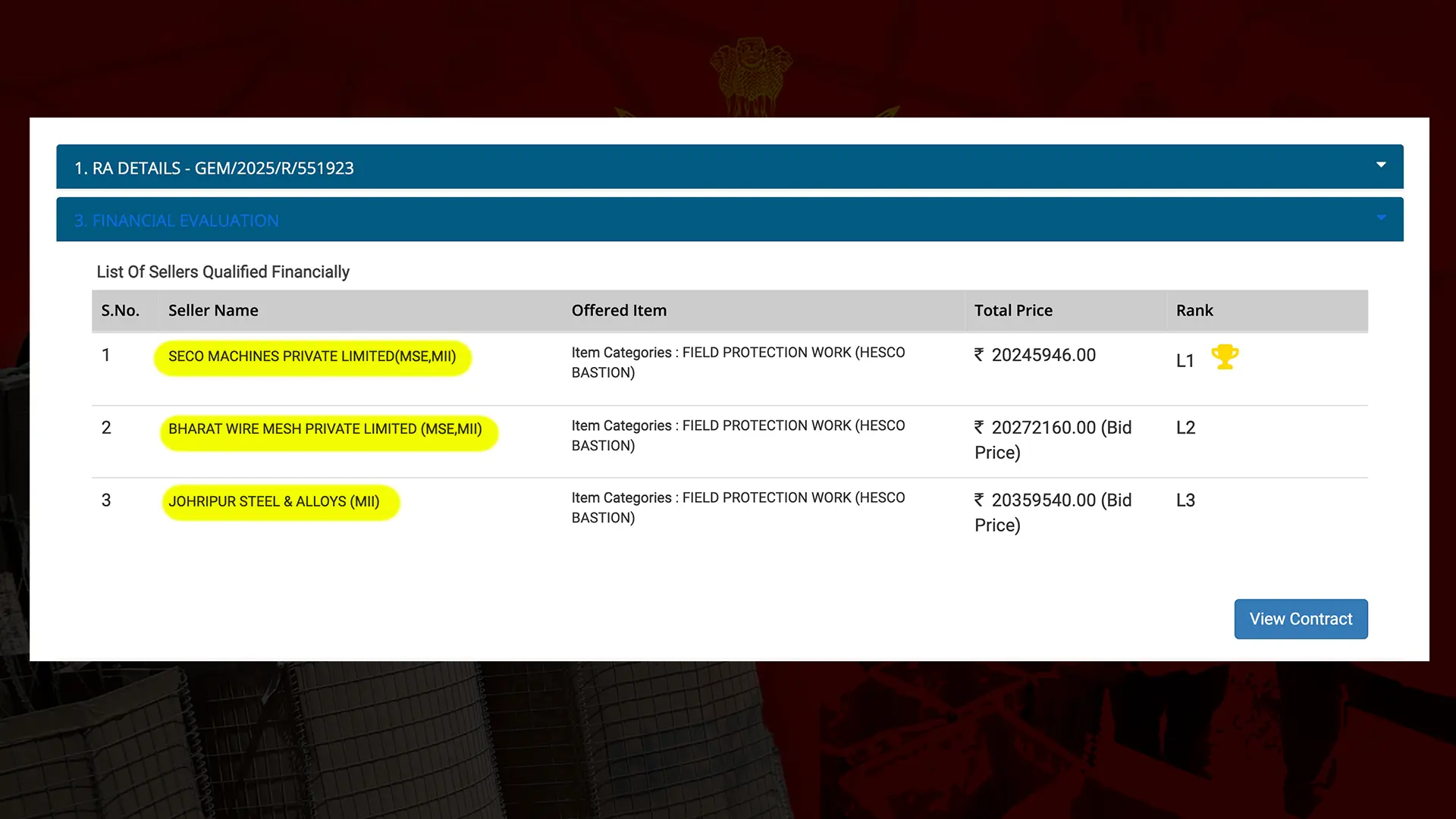The height and width of the screenshot is (819, 1456).
Task: Click the List Of Sellers Qualified Financially heading
Action: click(x=223, y=271)
